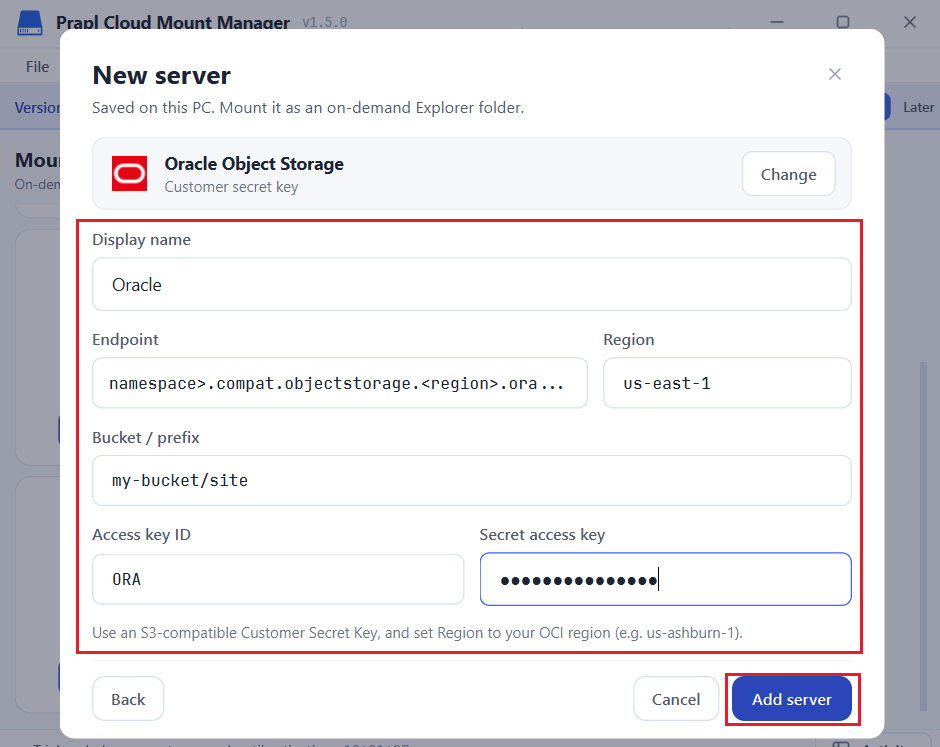The width and height of the screenshot is (940, 747).
Task: Click the "Oracle Object Storage" heading text
Action: click(x=254, y=164)
